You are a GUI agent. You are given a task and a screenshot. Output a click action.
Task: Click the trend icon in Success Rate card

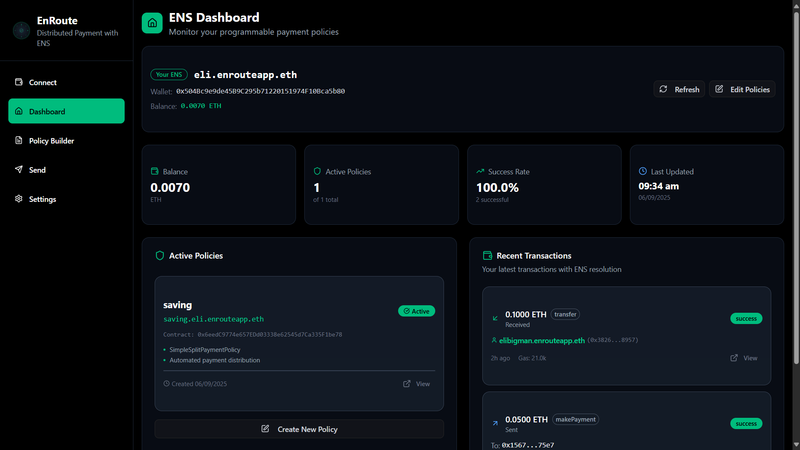[x=480, y=172]
